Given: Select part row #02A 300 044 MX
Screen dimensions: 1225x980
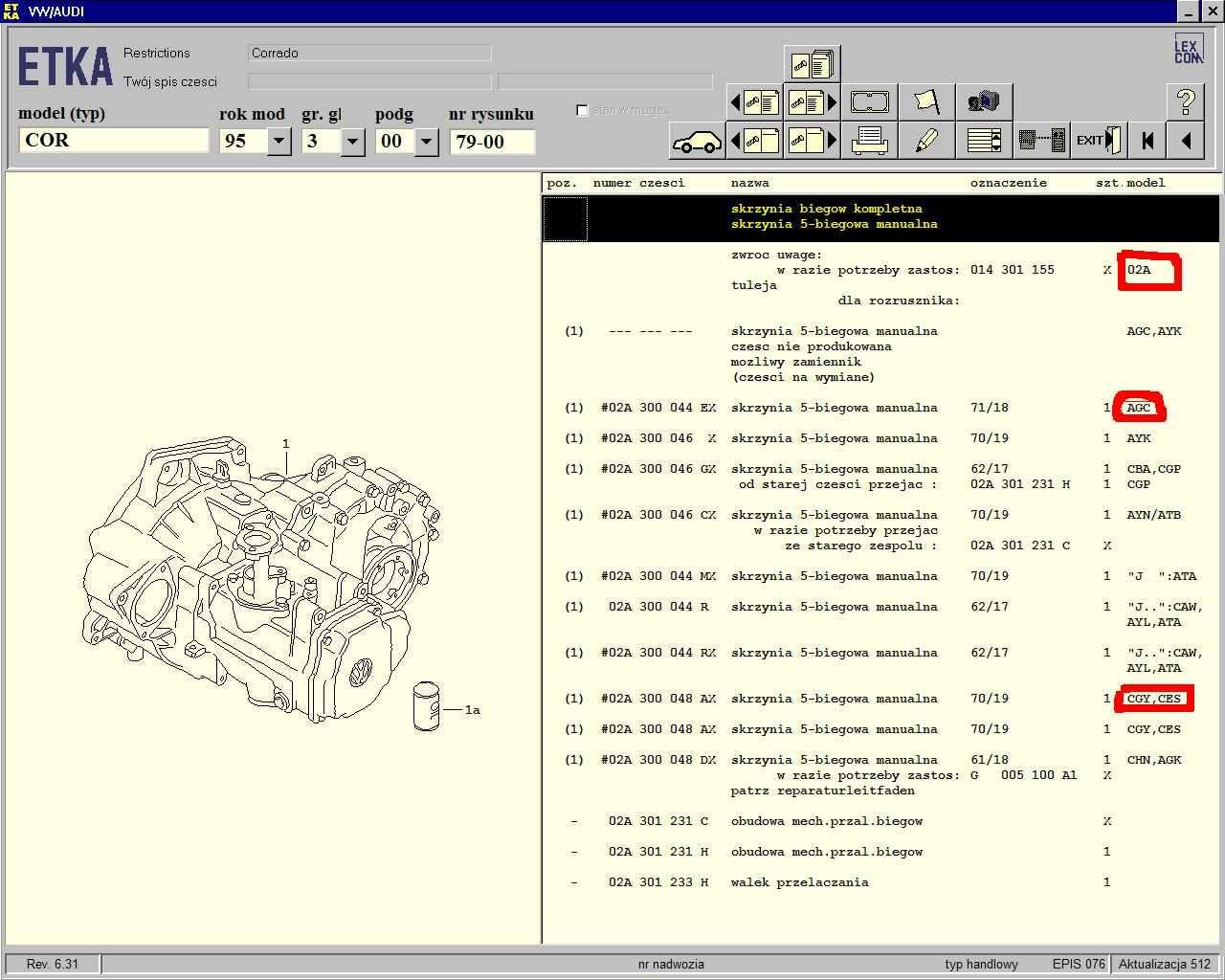Looking at the screenshot, I should click(x=880, y=576).
